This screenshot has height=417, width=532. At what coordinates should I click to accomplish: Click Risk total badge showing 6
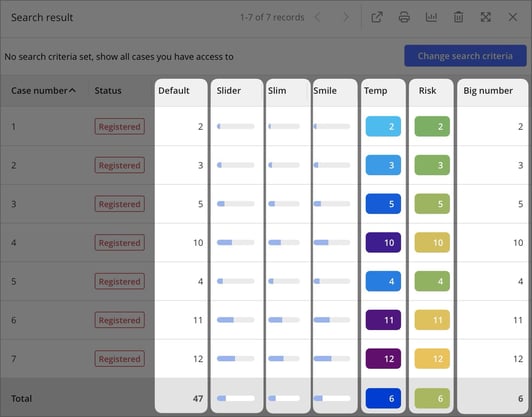tap(432, 398)
